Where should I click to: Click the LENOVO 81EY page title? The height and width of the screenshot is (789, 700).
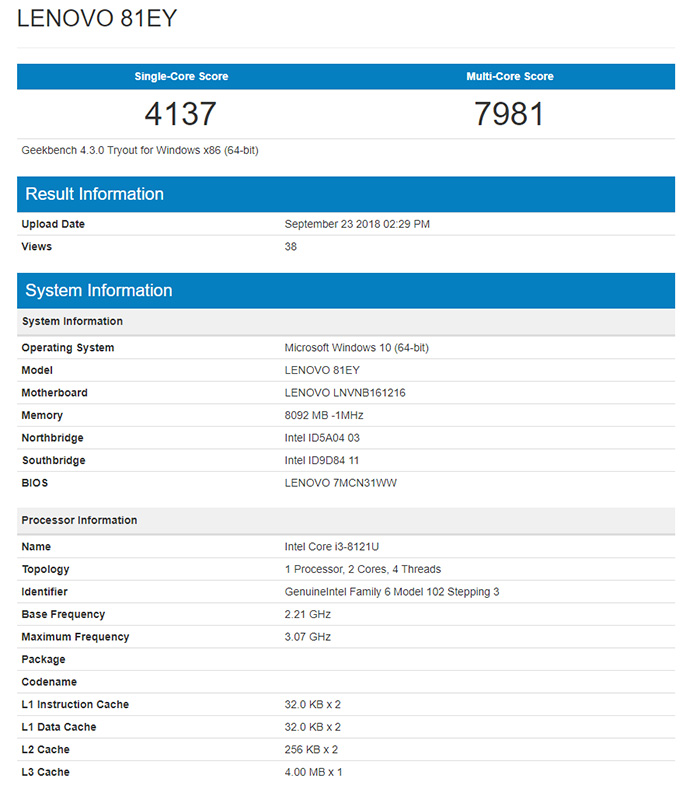click(97, 19)
